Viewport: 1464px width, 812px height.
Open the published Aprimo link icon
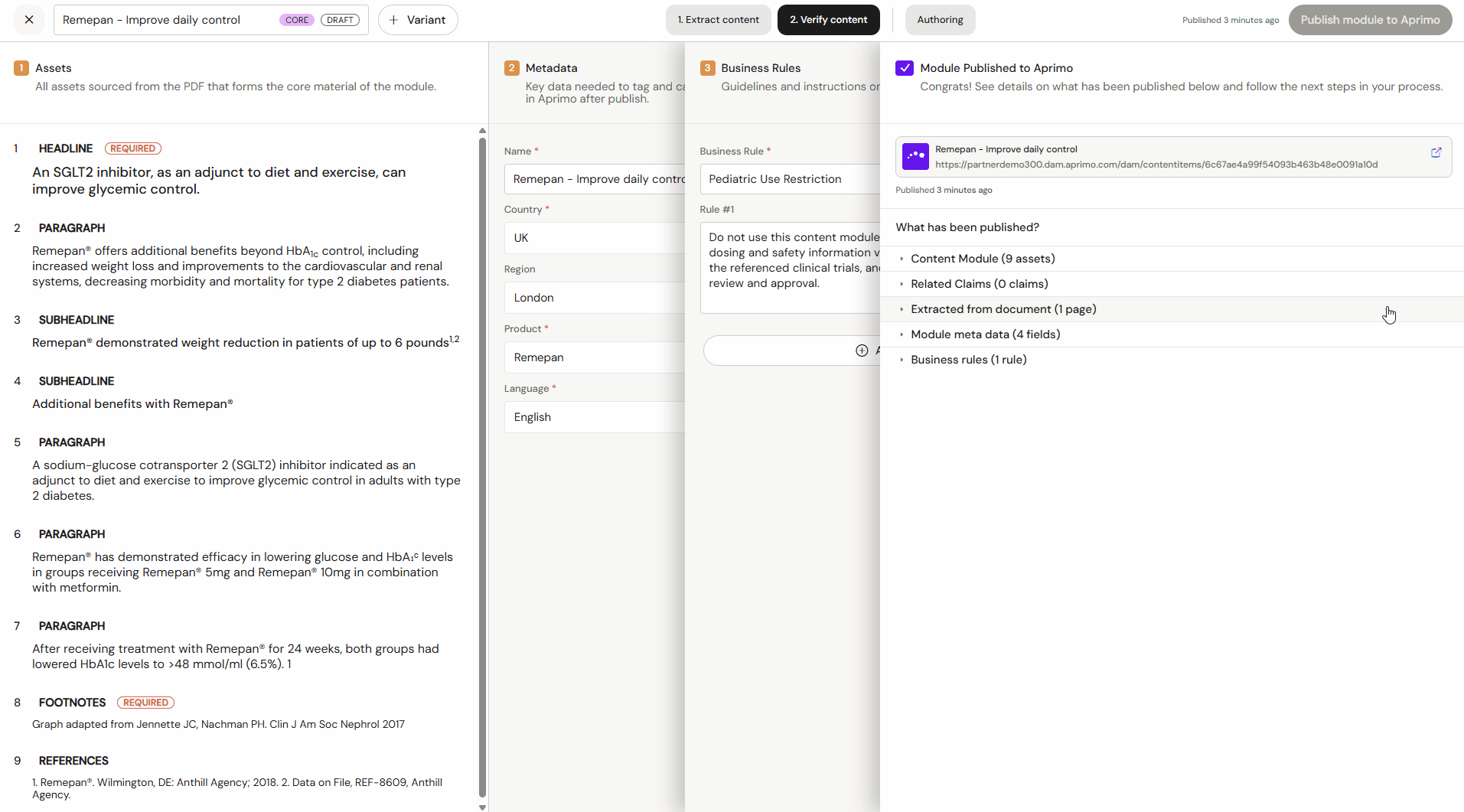coord(1436,153)
